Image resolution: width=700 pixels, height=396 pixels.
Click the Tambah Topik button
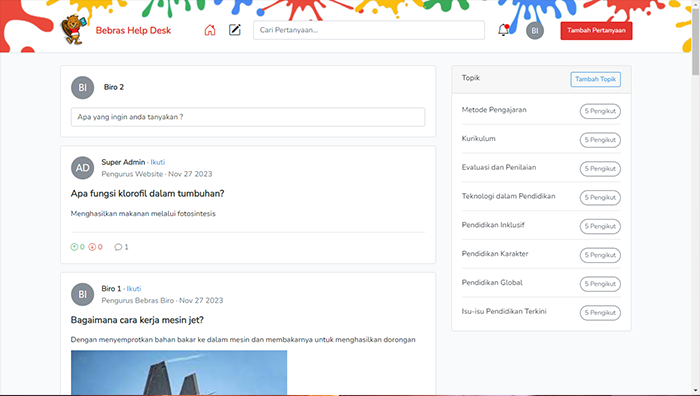596,79
